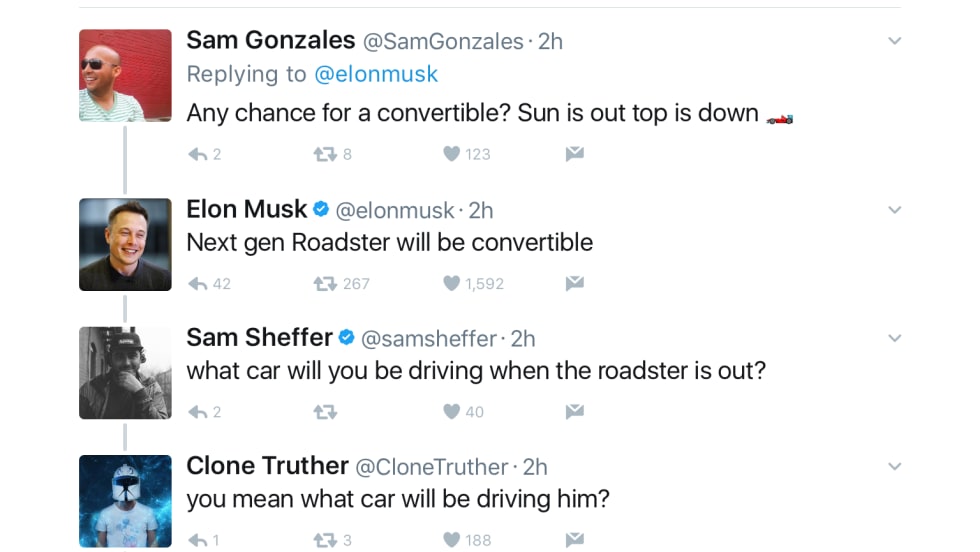Expand the chevron menu on Elon Musk's tweet
Viewport: 980px width, 552px height.
(895, 210)
